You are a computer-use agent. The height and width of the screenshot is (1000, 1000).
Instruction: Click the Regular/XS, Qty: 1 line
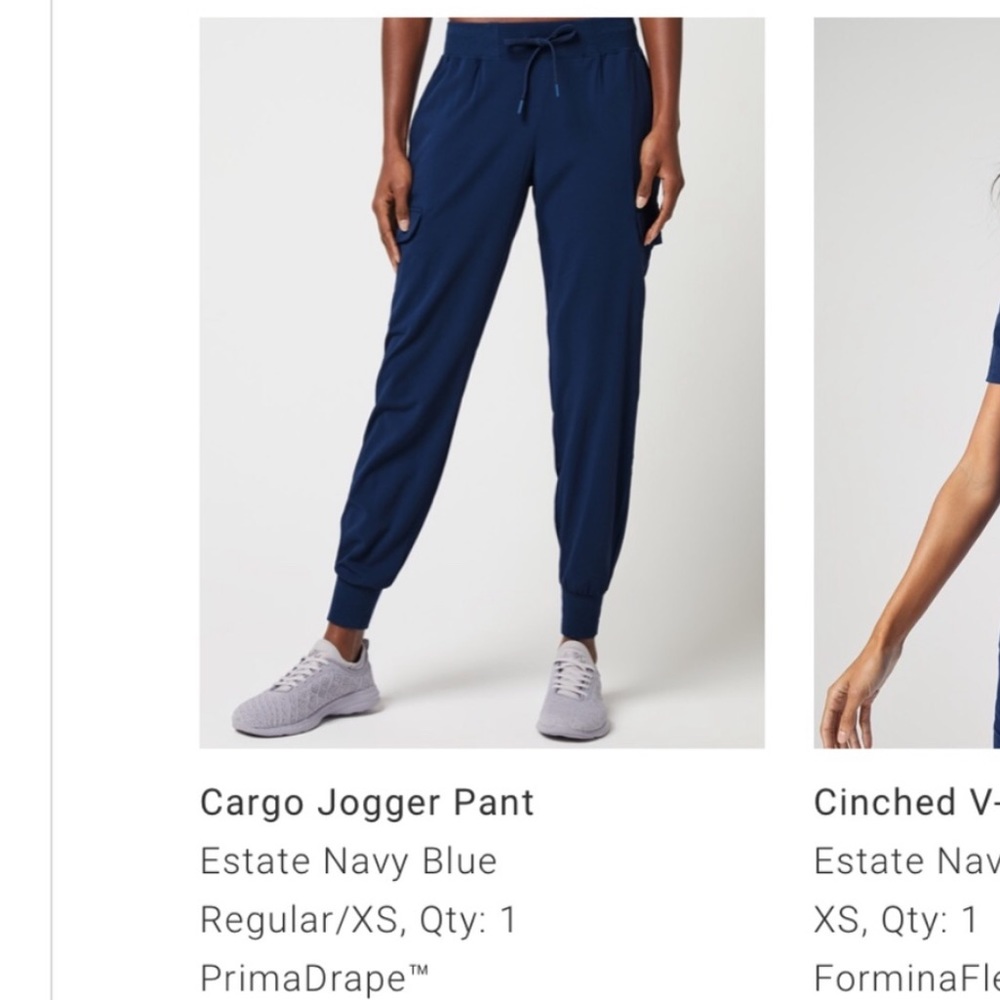358,920
